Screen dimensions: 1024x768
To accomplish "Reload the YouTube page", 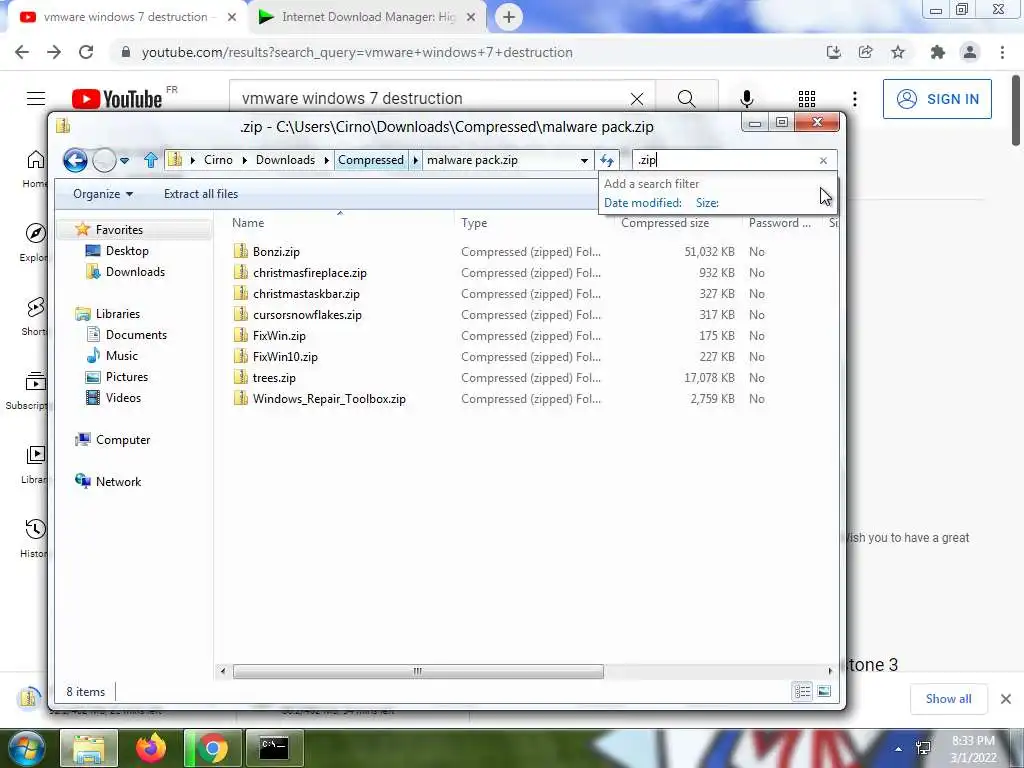I will 86,52.
